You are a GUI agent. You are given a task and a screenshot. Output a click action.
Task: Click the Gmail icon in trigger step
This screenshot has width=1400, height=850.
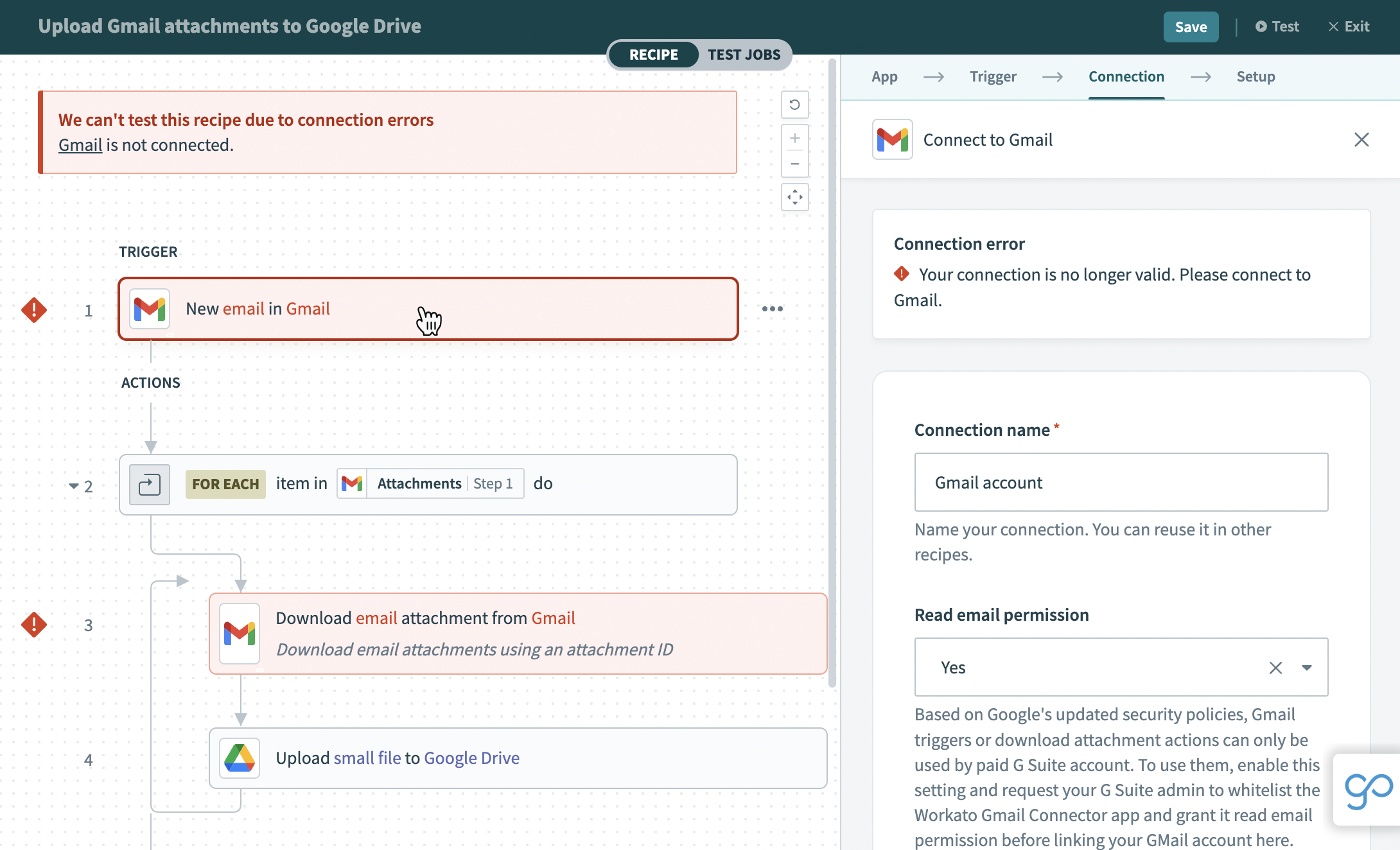(x=150, y=309)
